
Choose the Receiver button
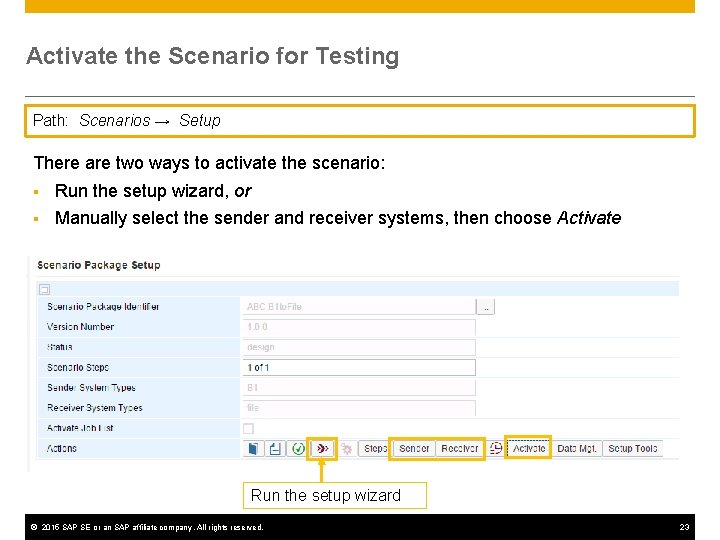coord(459,448)
